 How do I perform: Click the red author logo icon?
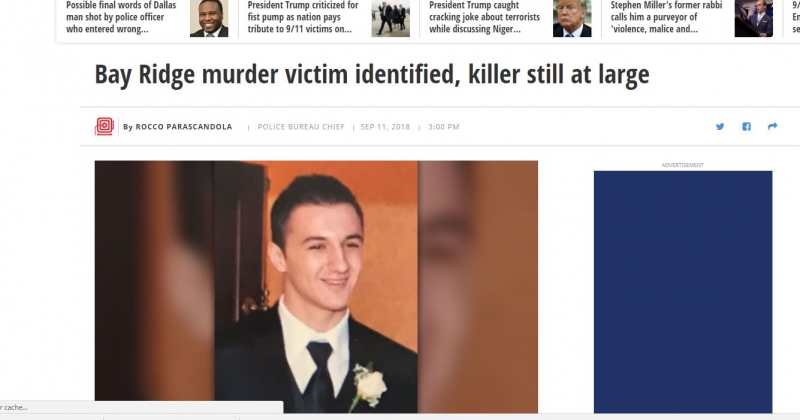click(x=104, y=126)
